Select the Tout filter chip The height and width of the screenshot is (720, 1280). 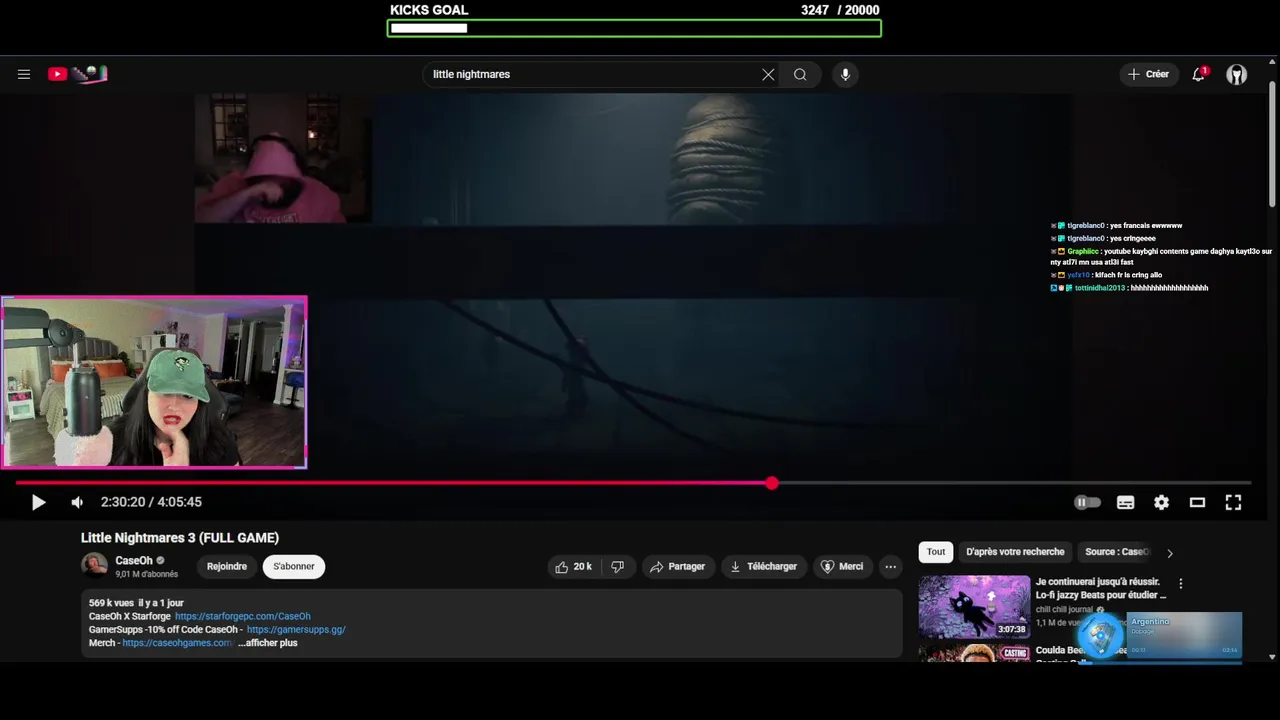(x=936, y=552)
